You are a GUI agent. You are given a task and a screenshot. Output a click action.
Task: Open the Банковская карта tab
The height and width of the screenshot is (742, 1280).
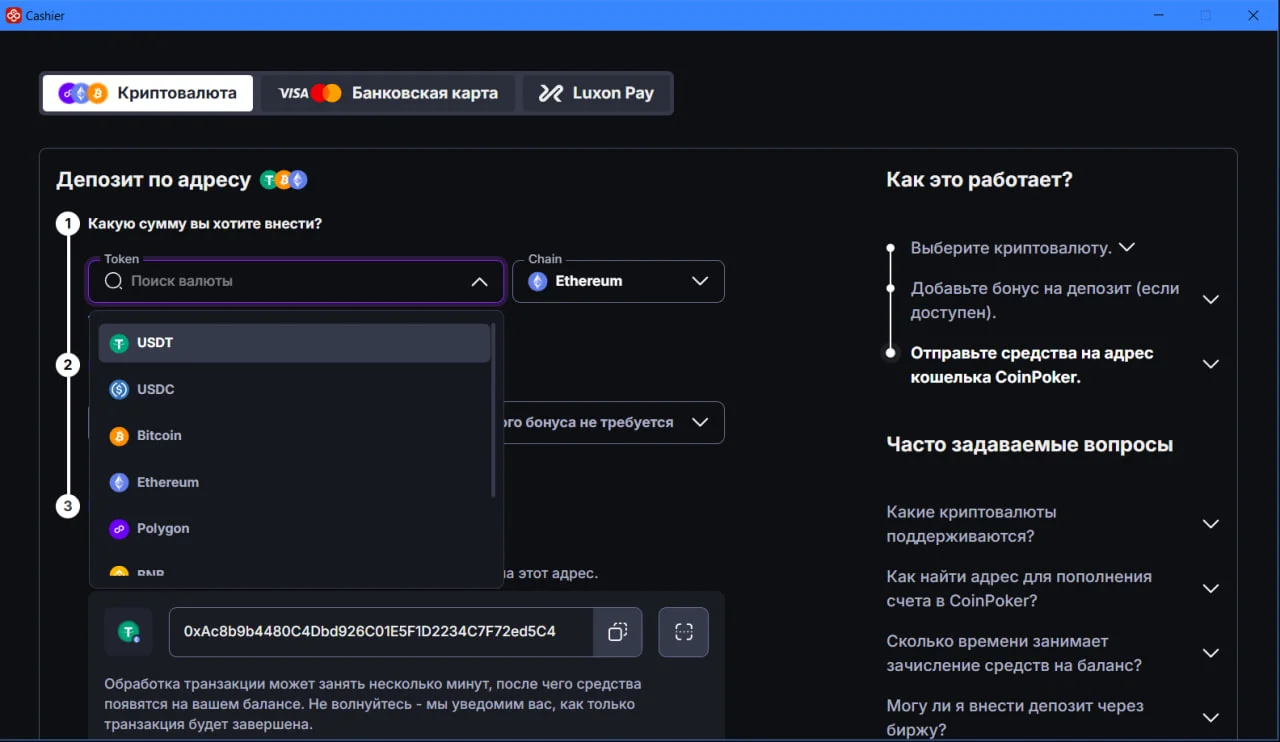388,93
